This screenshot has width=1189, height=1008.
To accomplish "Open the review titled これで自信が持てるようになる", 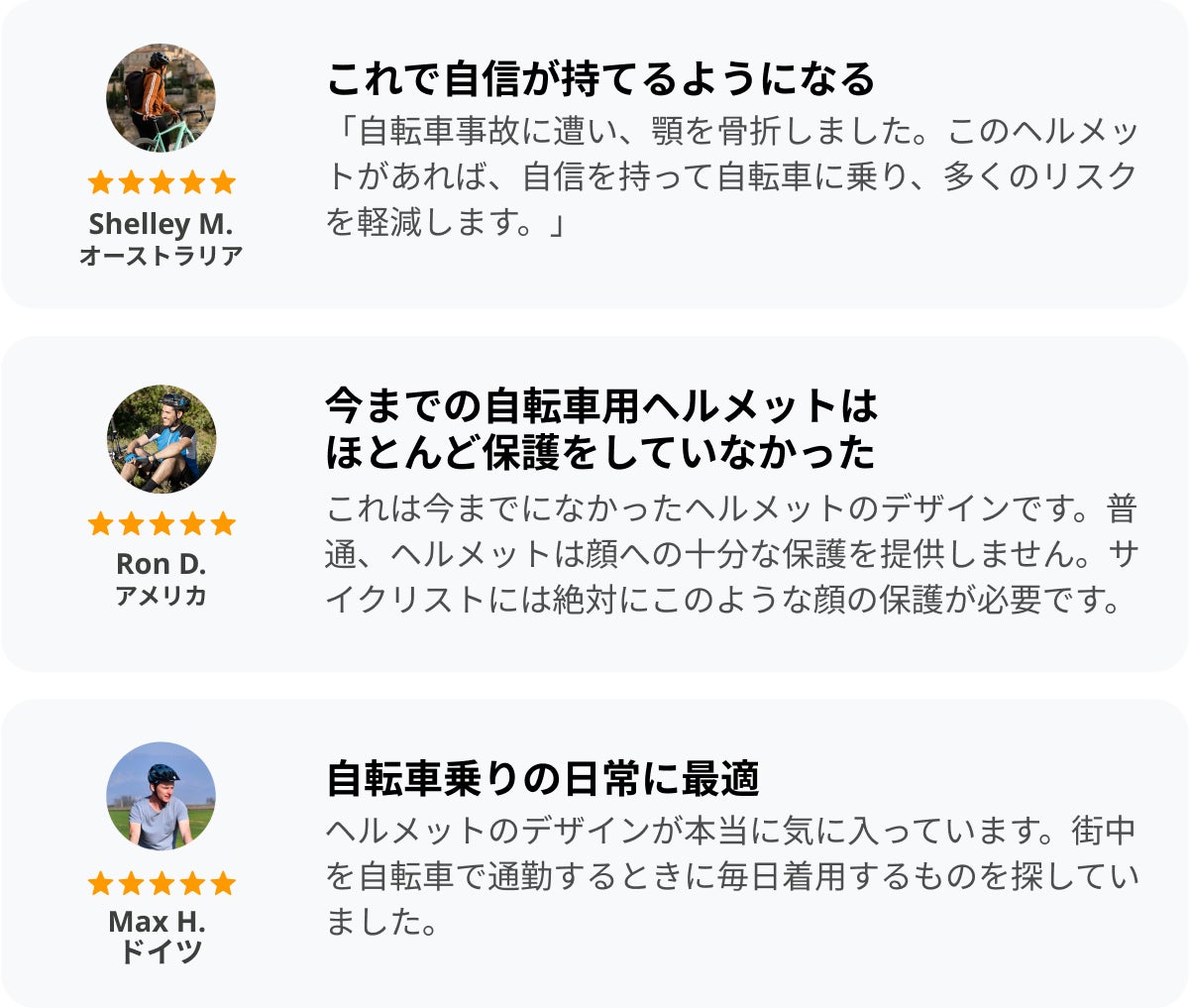I will pos(600,79).
